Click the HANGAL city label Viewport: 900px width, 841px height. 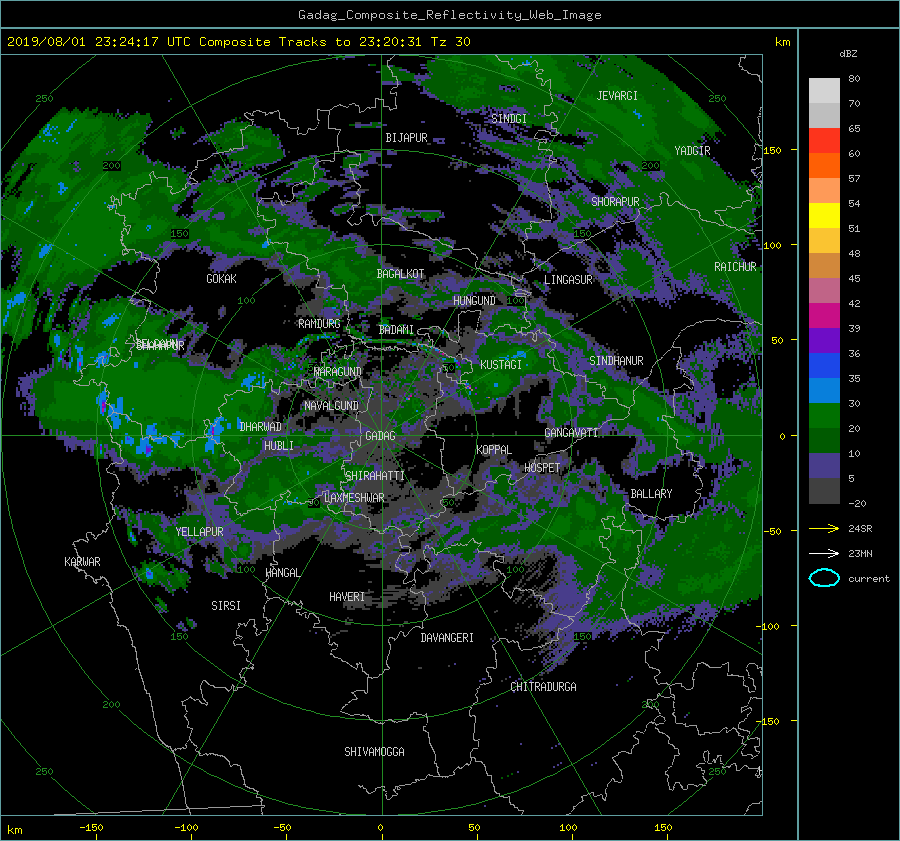tap(282, 573)
